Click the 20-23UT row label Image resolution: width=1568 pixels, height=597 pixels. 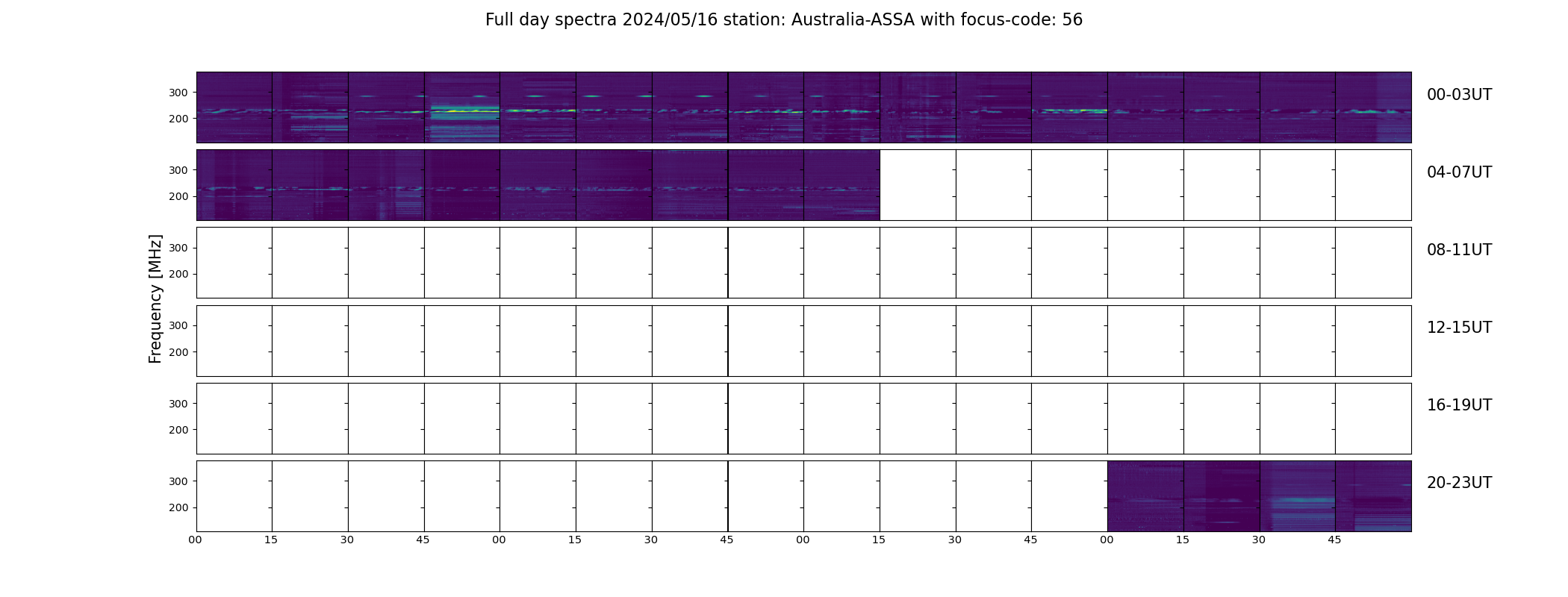tap(1459, 483)
